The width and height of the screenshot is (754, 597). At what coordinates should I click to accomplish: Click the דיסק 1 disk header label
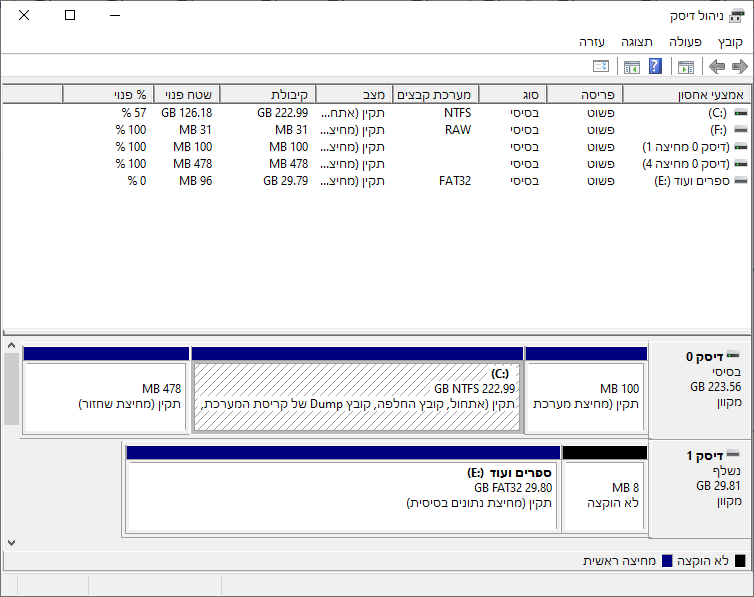point(704,455)
